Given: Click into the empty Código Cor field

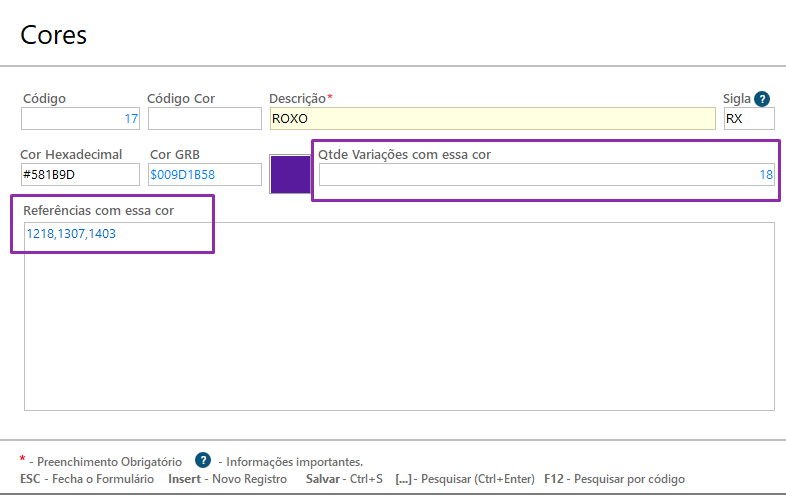Looking at the screenshot, I should [204, 119].
